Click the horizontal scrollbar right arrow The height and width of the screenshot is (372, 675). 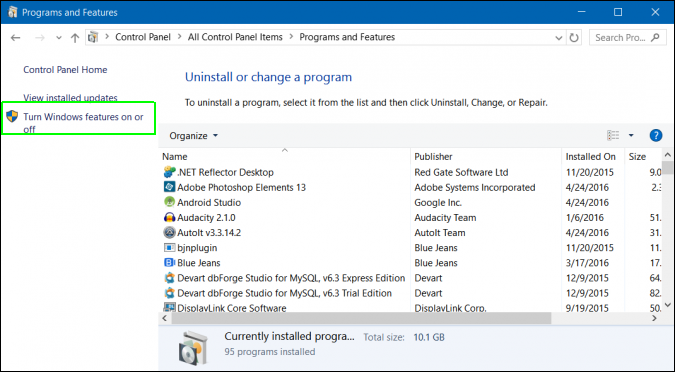(654, 319)
